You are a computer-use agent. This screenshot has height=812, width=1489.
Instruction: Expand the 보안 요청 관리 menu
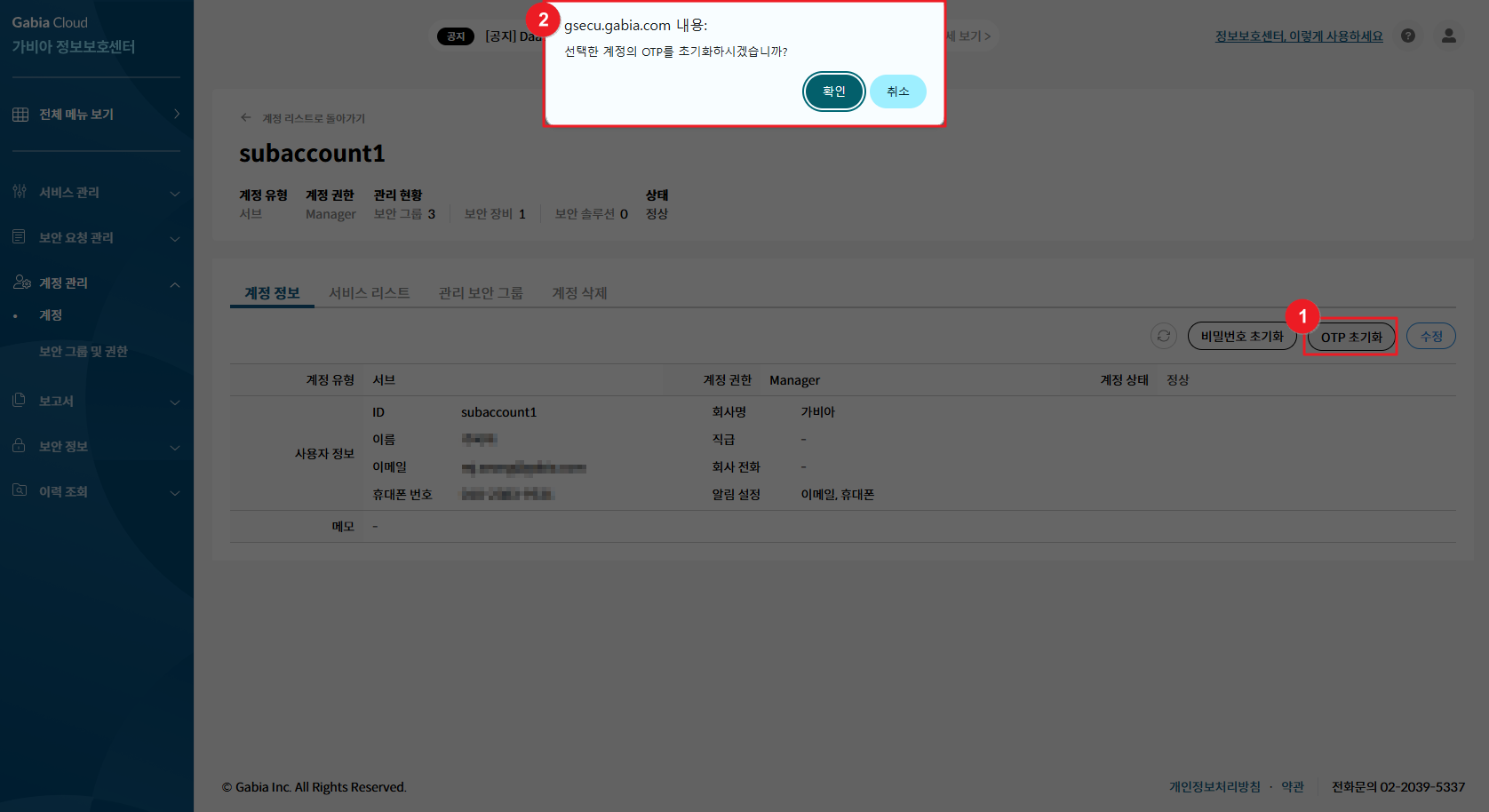(175, 238)
